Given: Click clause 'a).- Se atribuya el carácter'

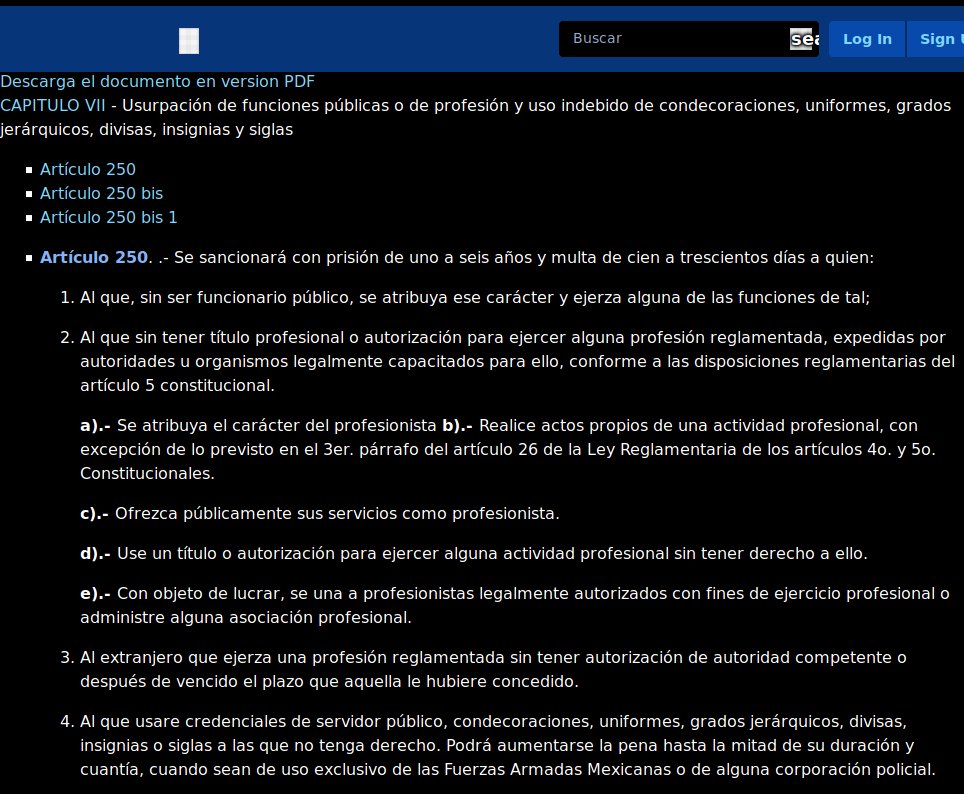Looking at the screenshot, I should [258, 426].
